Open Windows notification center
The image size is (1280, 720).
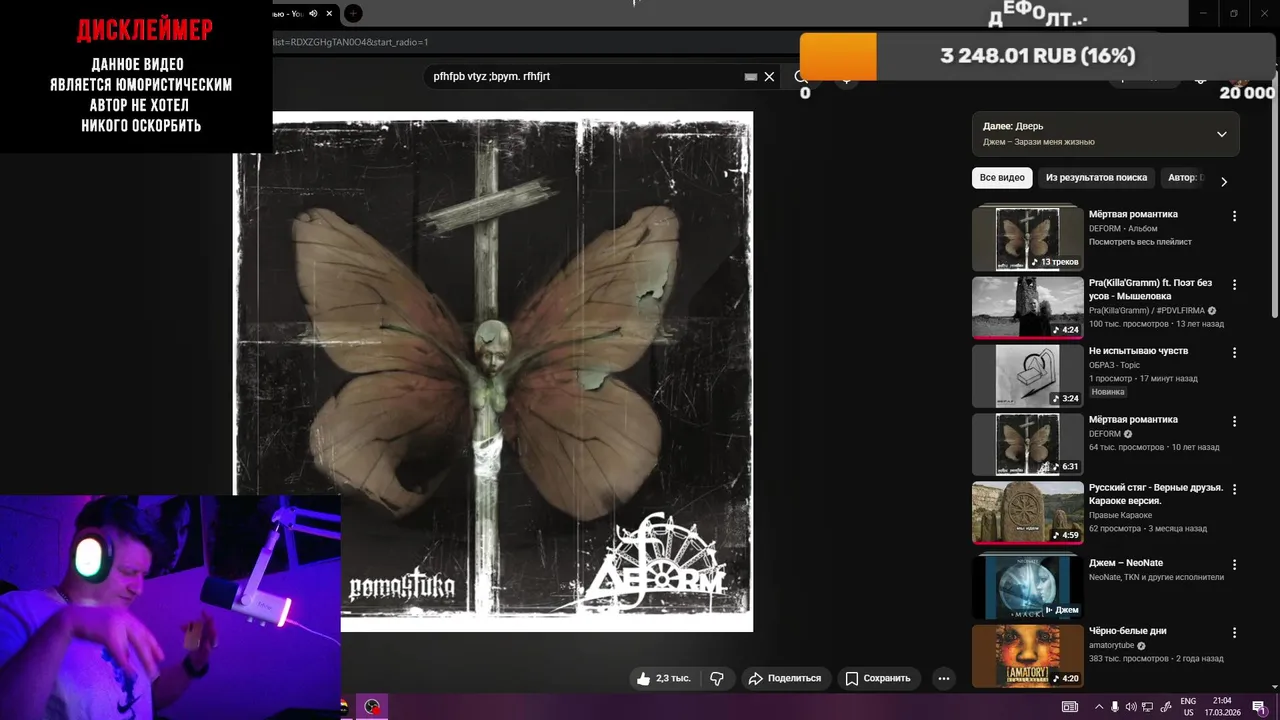click(1259, 707)
